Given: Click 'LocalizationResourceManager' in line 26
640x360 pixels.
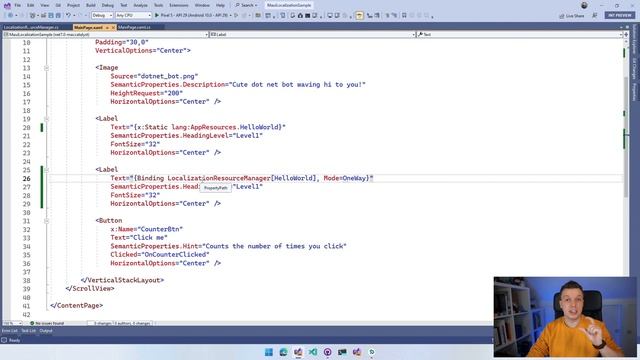Looking at the screenshot, I should pyautogui.click(x=219, y=178).
